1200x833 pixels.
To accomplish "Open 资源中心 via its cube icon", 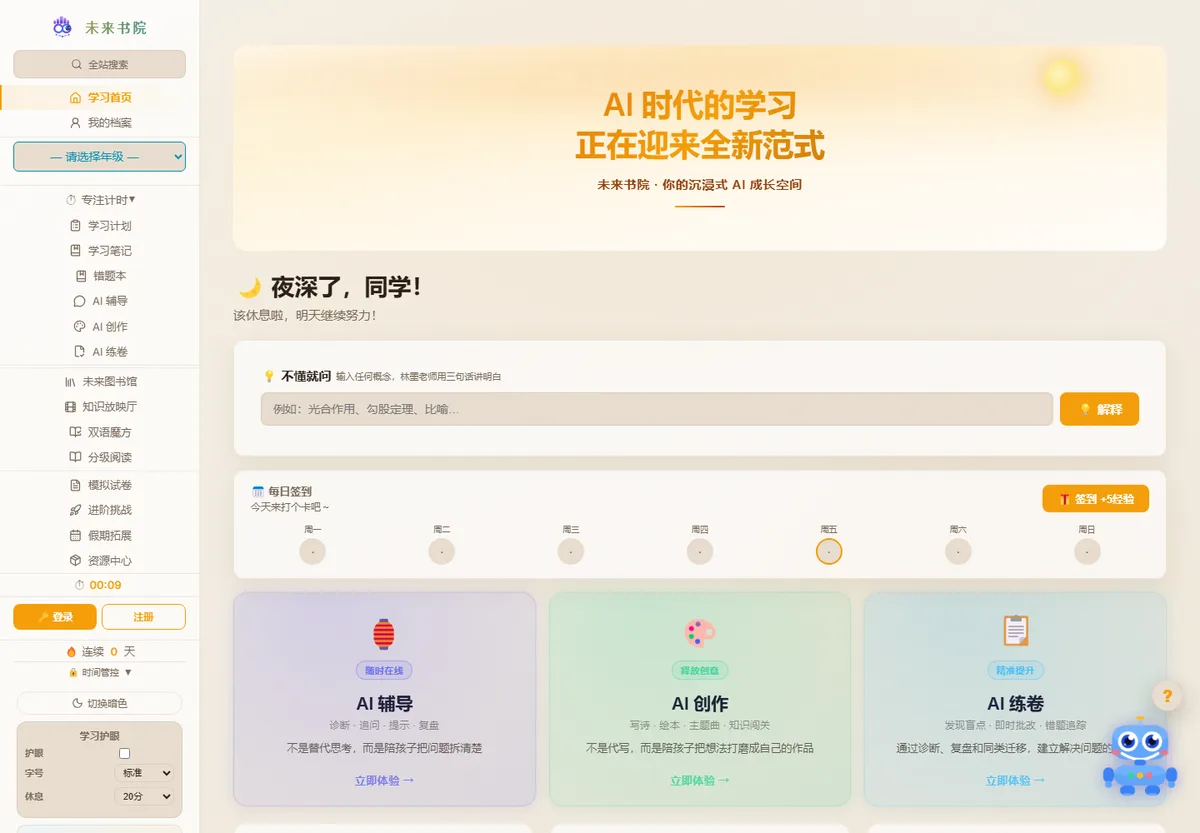I will point(75,561).
